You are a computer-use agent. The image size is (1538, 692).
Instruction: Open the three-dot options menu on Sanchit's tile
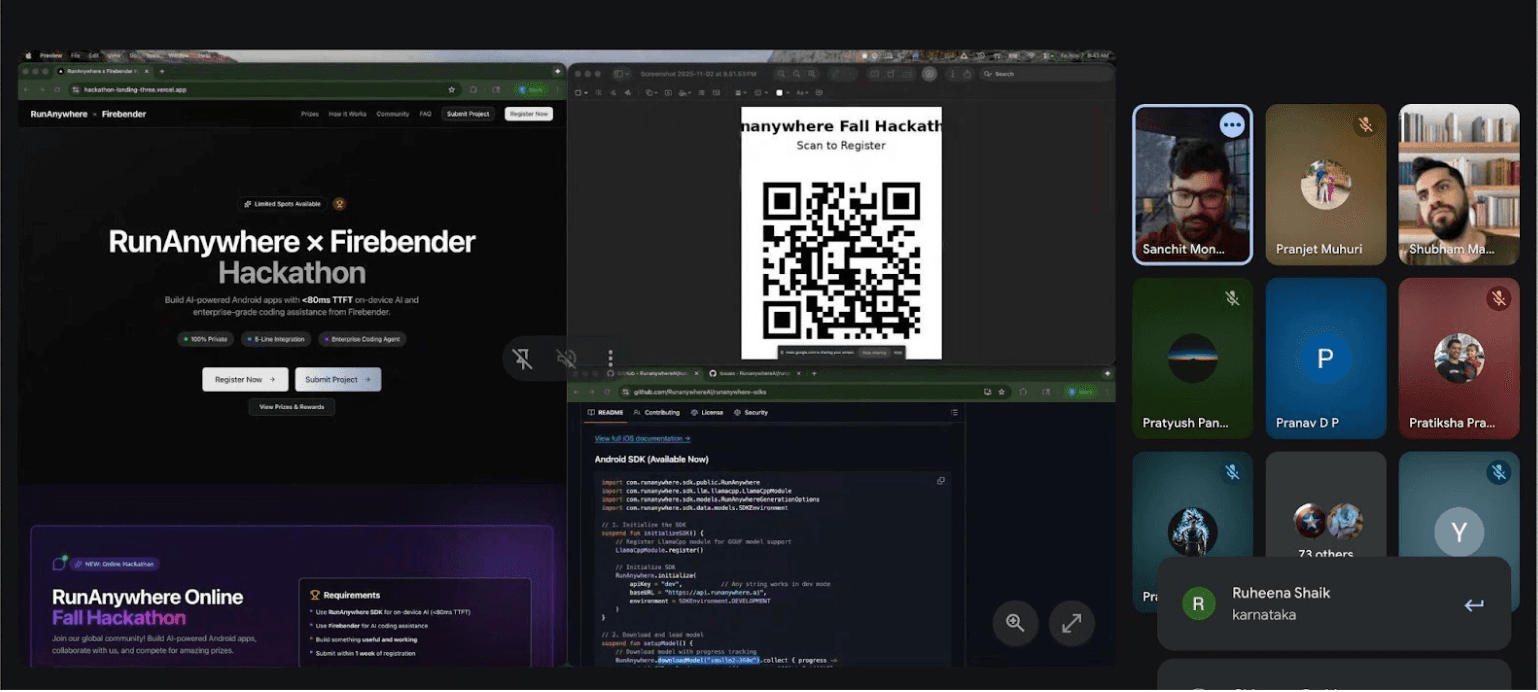[1232, 124]
